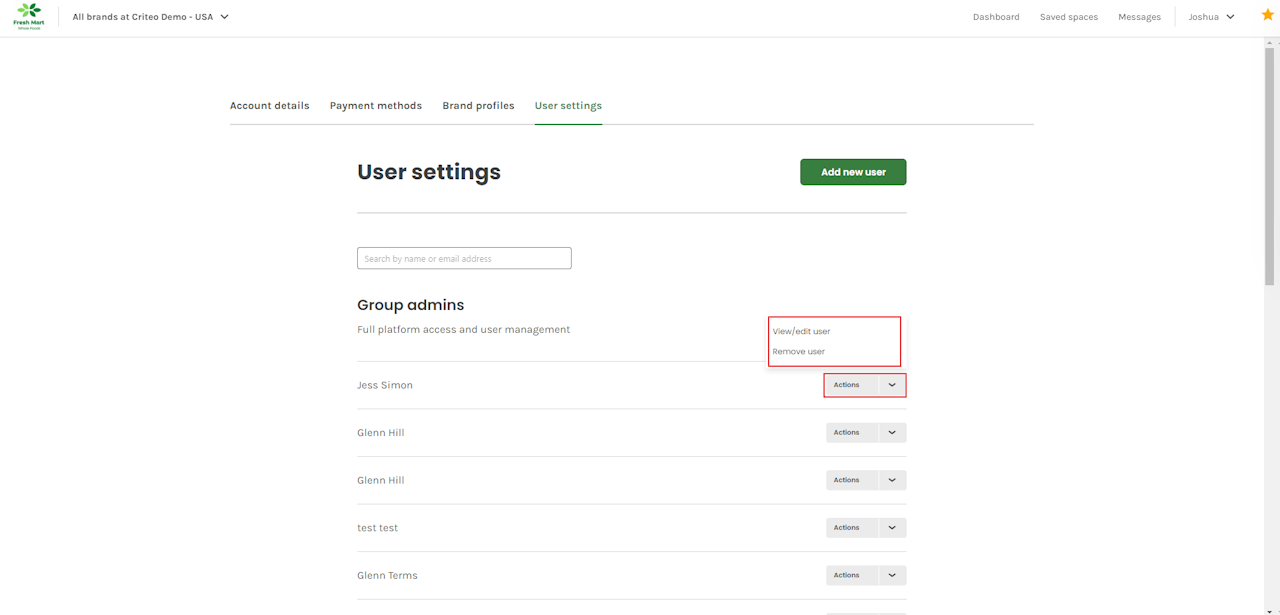Go to the Brand profiles tab
The width and height of the screenshot is (1280, 615).
coord(478,106)
